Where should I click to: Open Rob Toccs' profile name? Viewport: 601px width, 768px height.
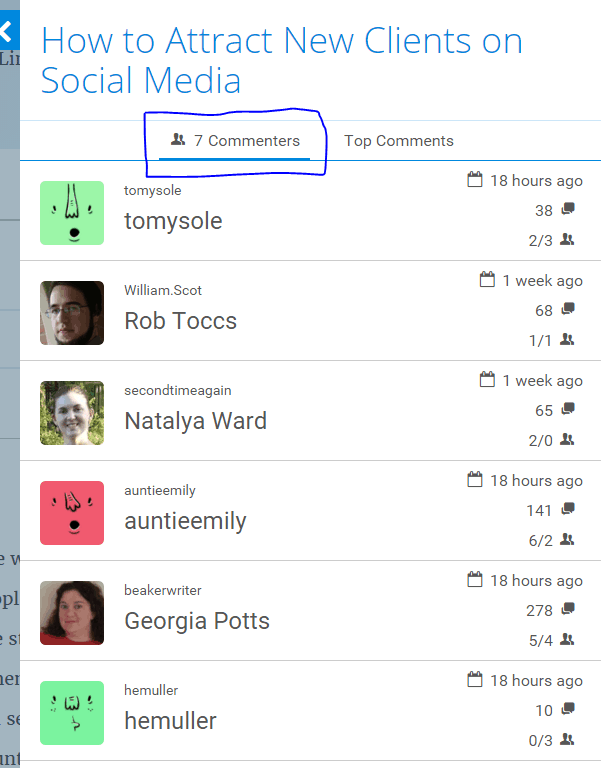click(x=180, y=321)
